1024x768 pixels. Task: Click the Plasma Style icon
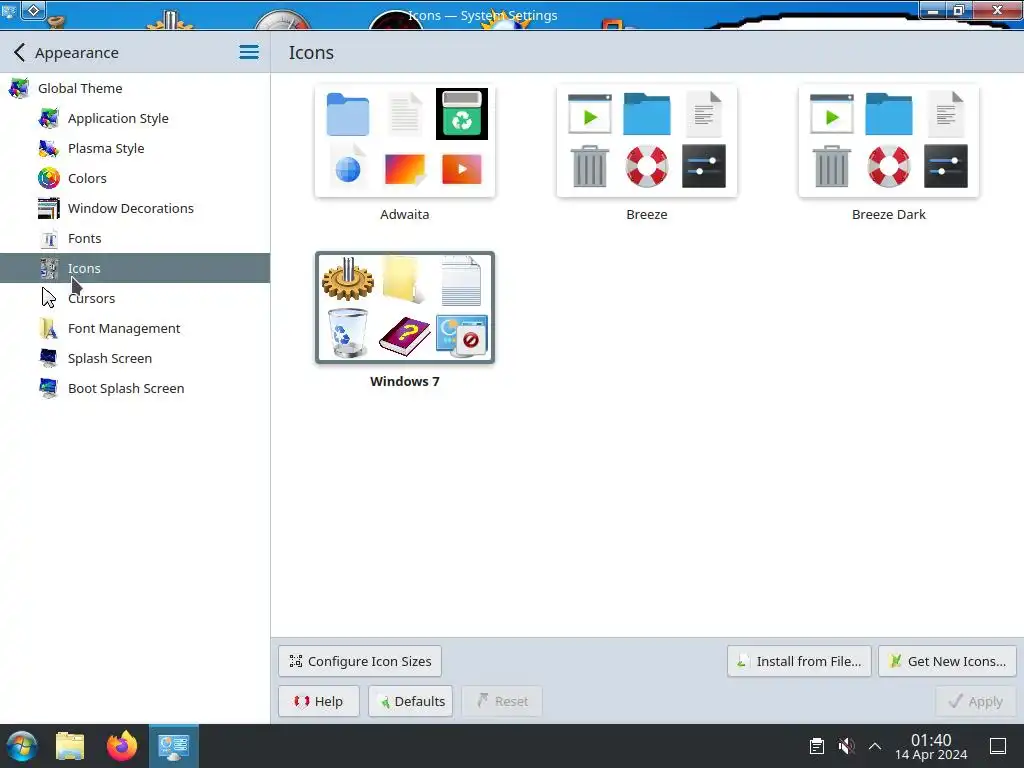tap(49, 148)
